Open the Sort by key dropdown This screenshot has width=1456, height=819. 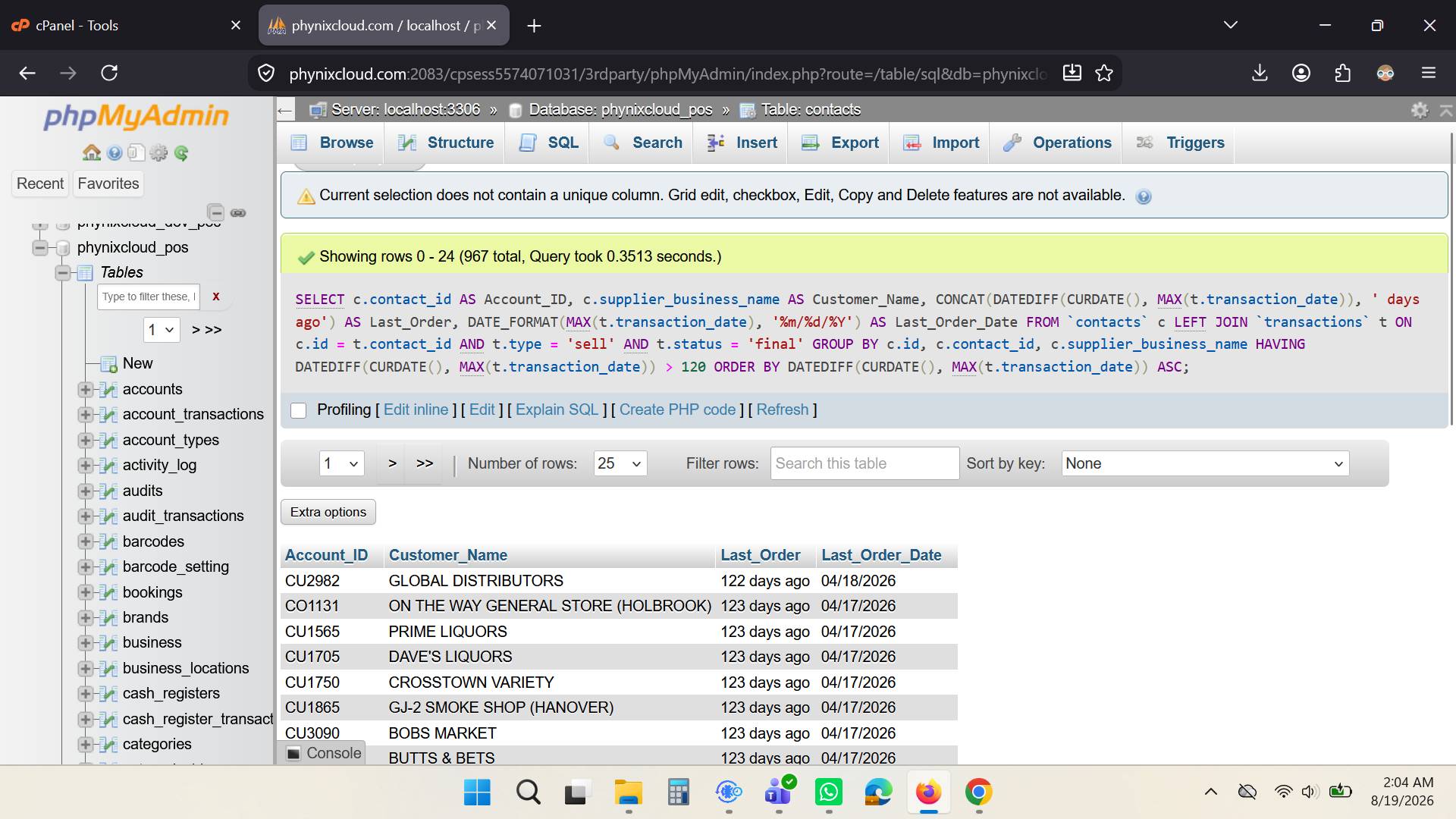click(x=1205, y=463)
